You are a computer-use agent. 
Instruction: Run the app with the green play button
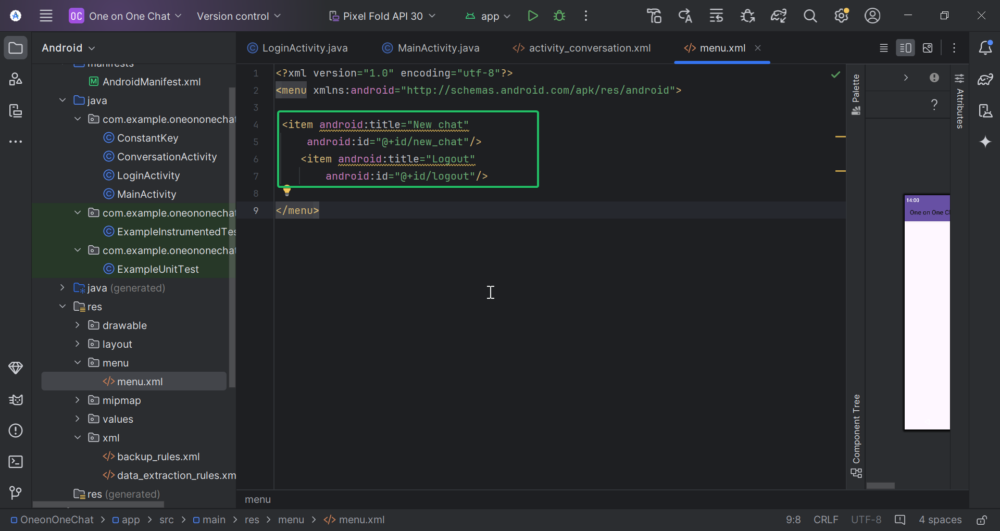[533, 16]
